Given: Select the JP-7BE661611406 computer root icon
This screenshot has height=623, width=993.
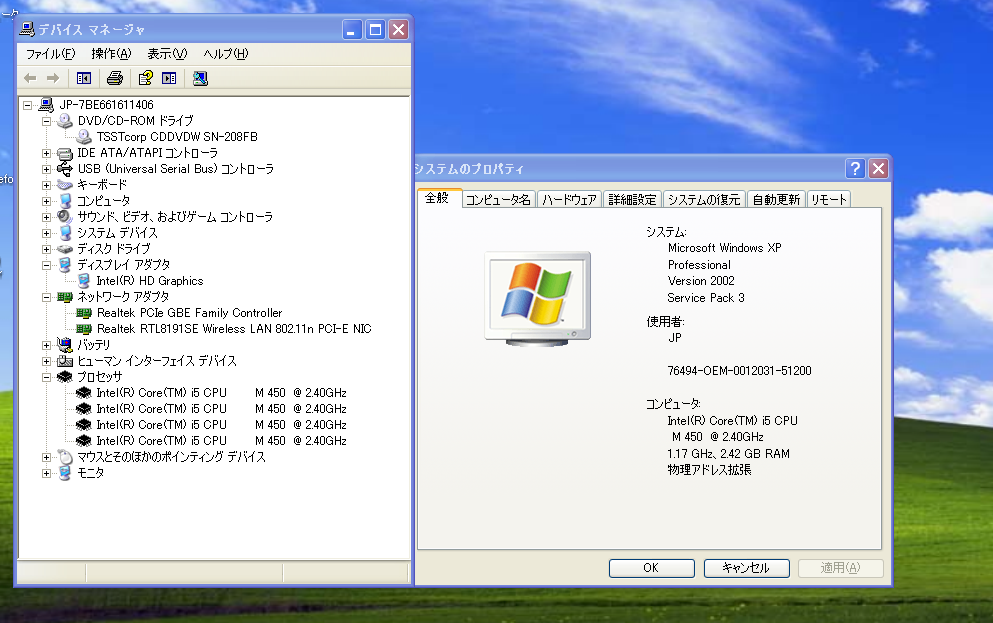Looking at the screenshot, I should click(x=46, y=104).
